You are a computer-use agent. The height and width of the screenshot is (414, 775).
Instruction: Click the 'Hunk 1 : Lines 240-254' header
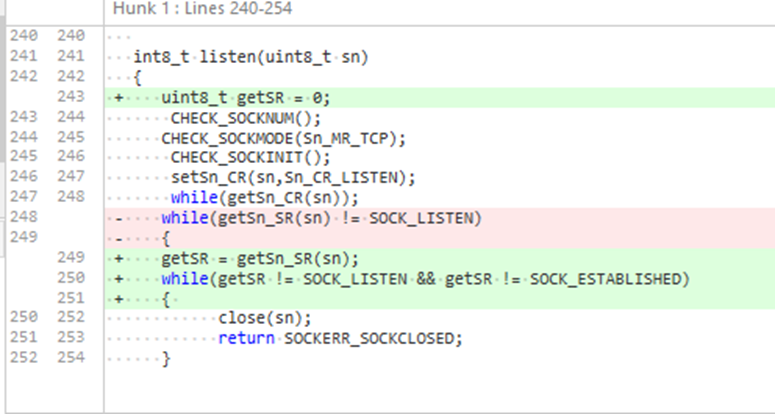[x=203, y=8]
